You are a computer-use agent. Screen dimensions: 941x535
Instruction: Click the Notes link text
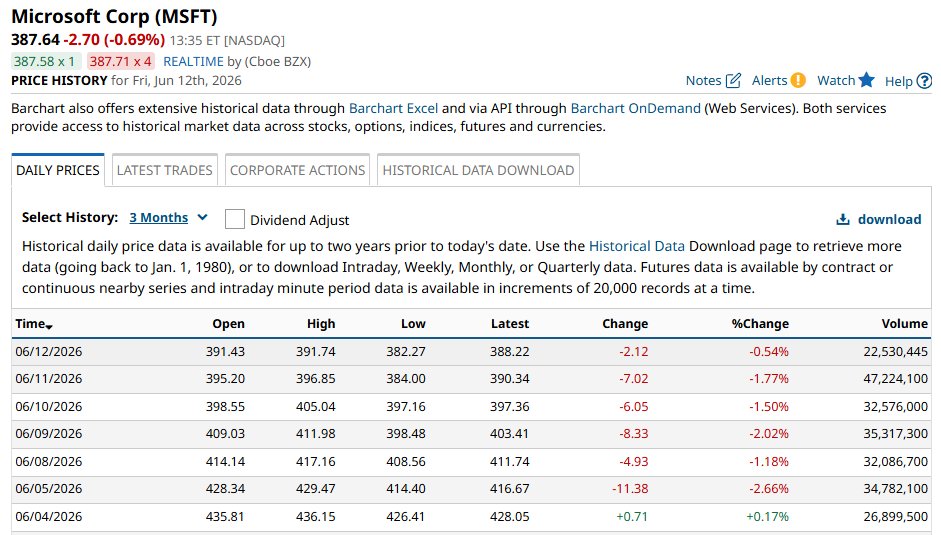point(703,80)
